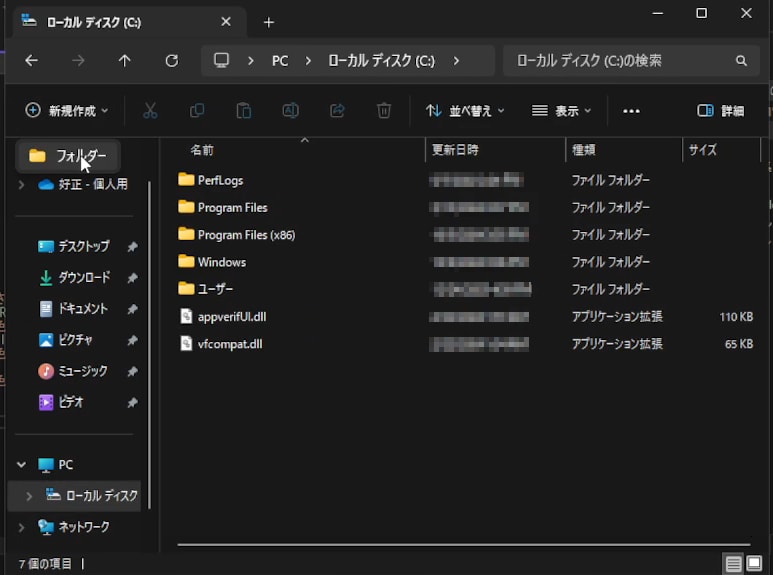Click the forward navigation arrow

coord(78,61)
